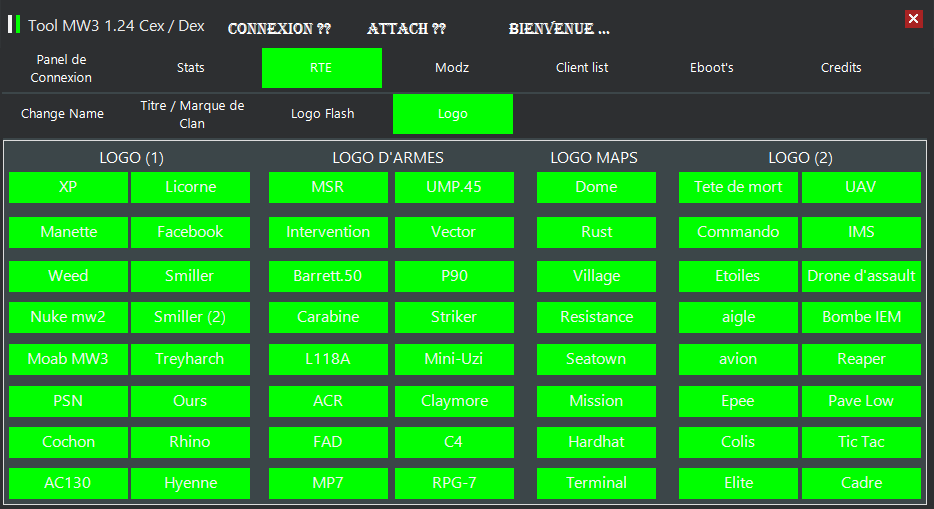Open the Client list tab
This screenshot has height=509, width=934.
(582, 68)
